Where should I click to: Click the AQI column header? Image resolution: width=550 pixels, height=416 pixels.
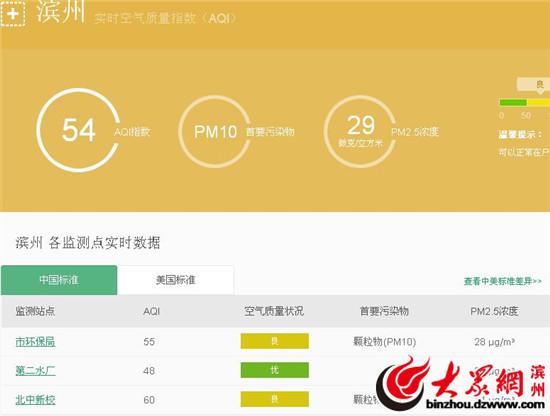click(x=152, y=311)
